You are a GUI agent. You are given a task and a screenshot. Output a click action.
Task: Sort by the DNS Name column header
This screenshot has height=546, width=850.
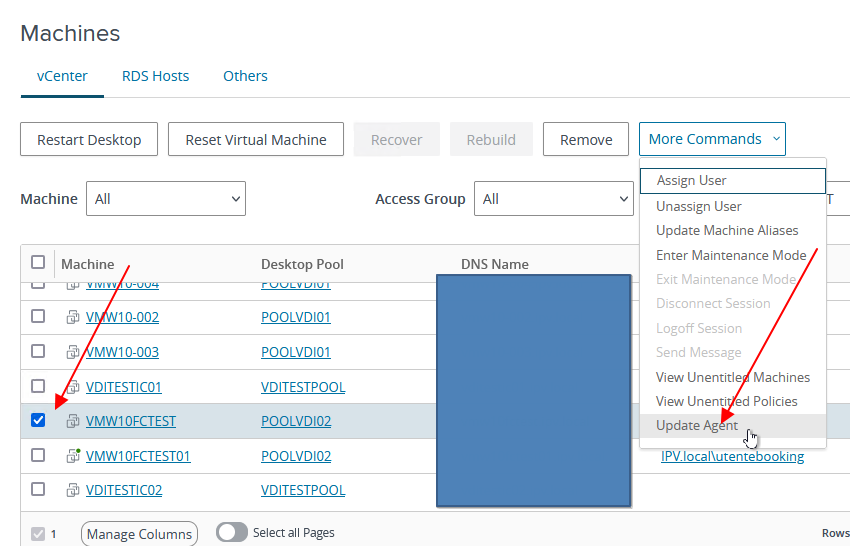tap(495, 264)
